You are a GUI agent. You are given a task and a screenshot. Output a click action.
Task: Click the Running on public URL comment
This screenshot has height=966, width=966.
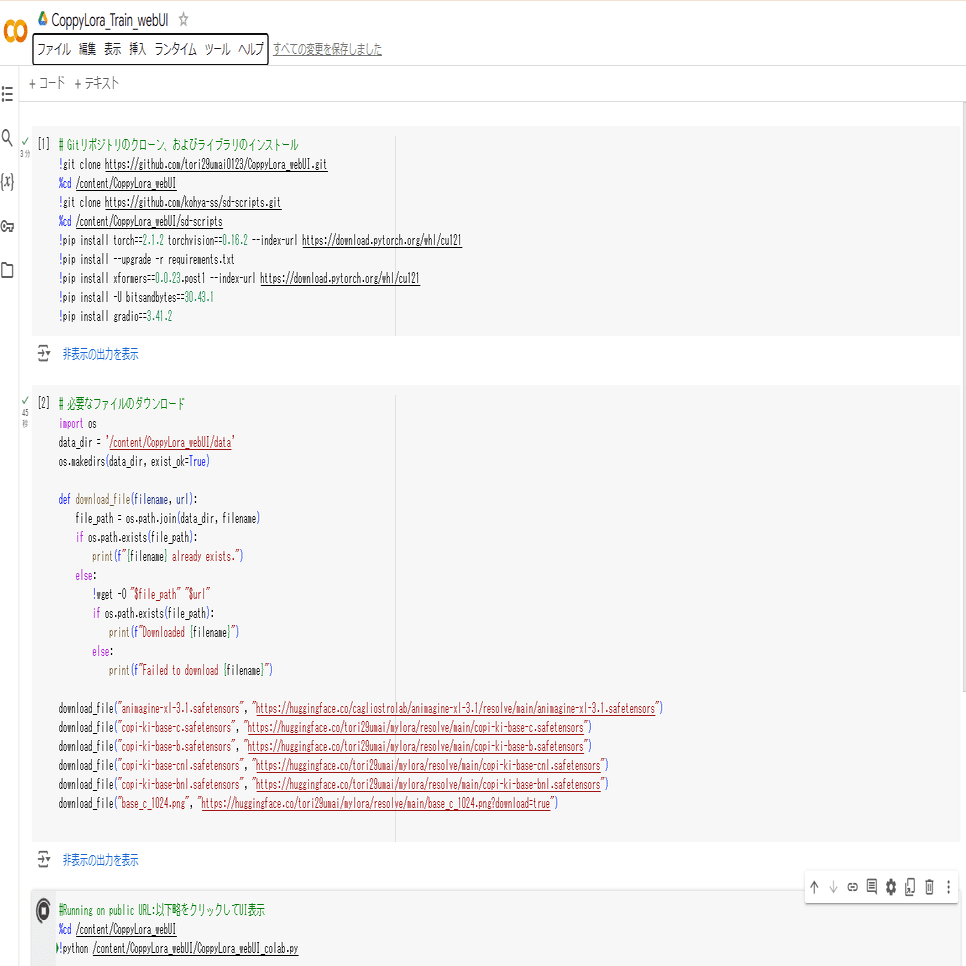coord(162,911)
